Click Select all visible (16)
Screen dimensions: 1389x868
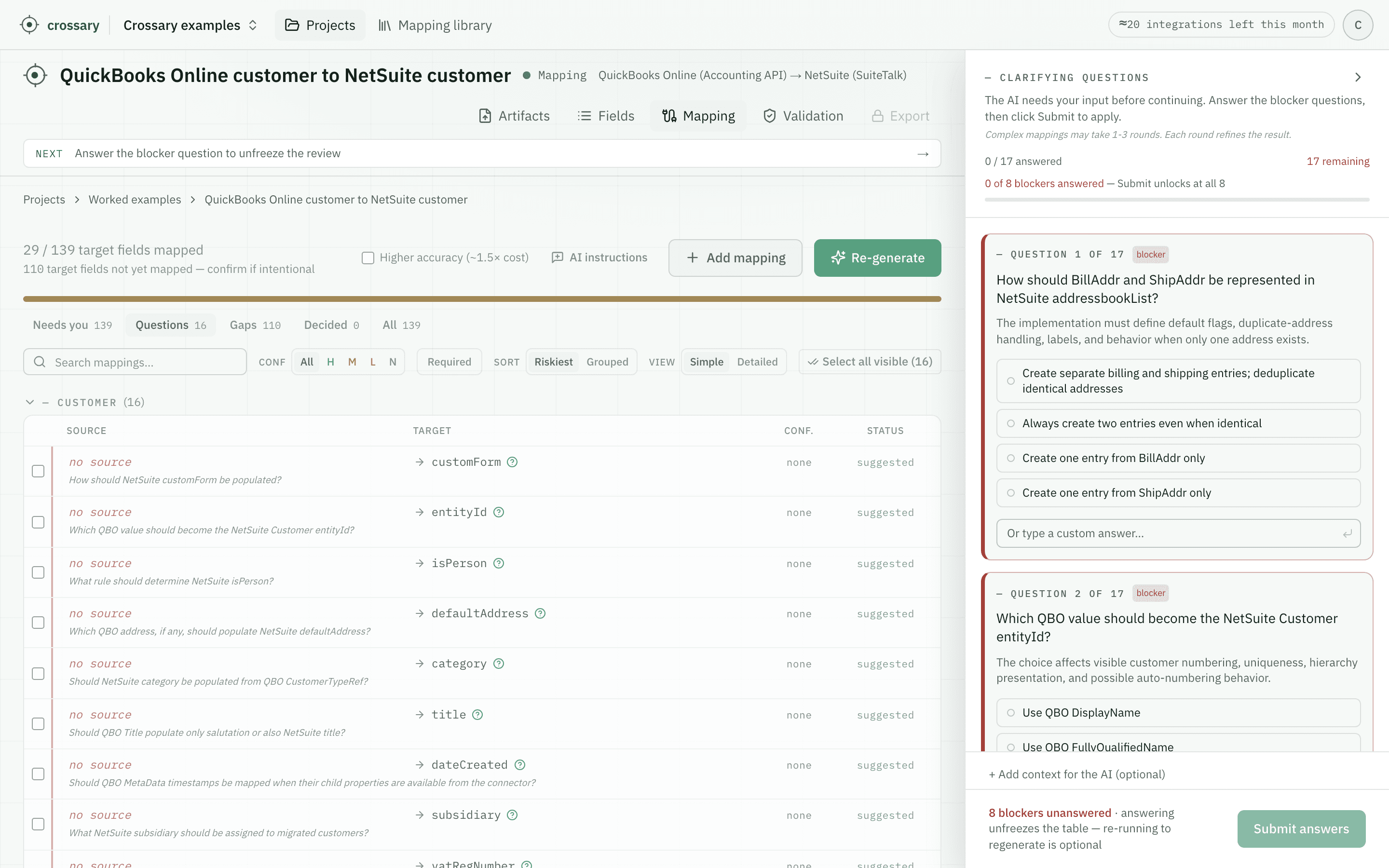click(x=870, y=362)
